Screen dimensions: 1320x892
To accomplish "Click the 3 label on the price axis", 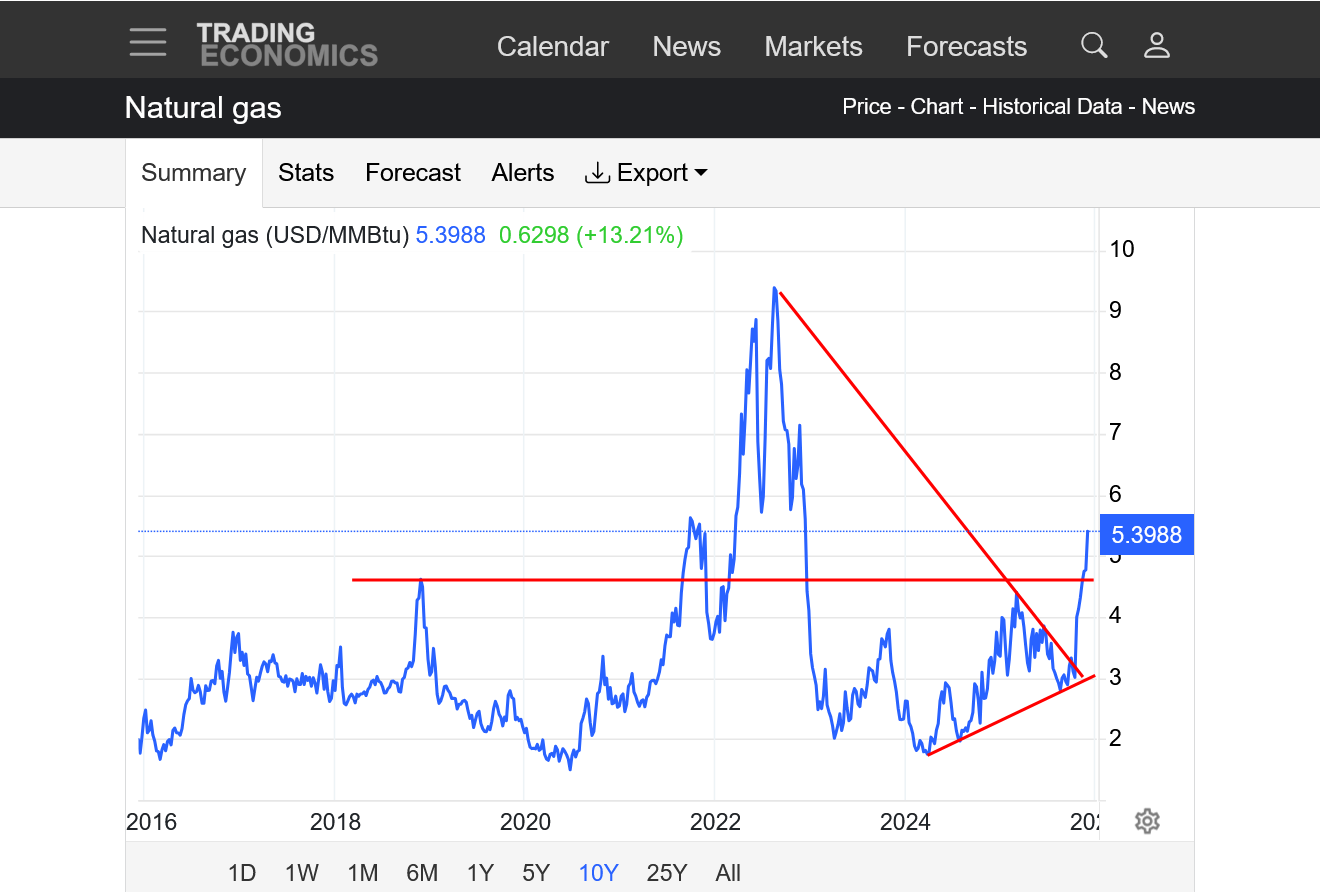I will 1115,678.
